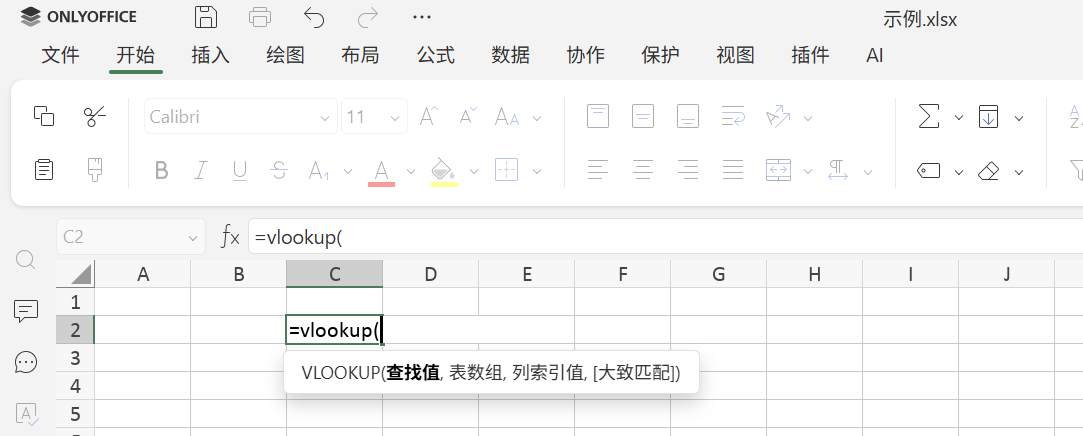
Task: Click the Insert Function fx icon
Action: pos(230,237)
